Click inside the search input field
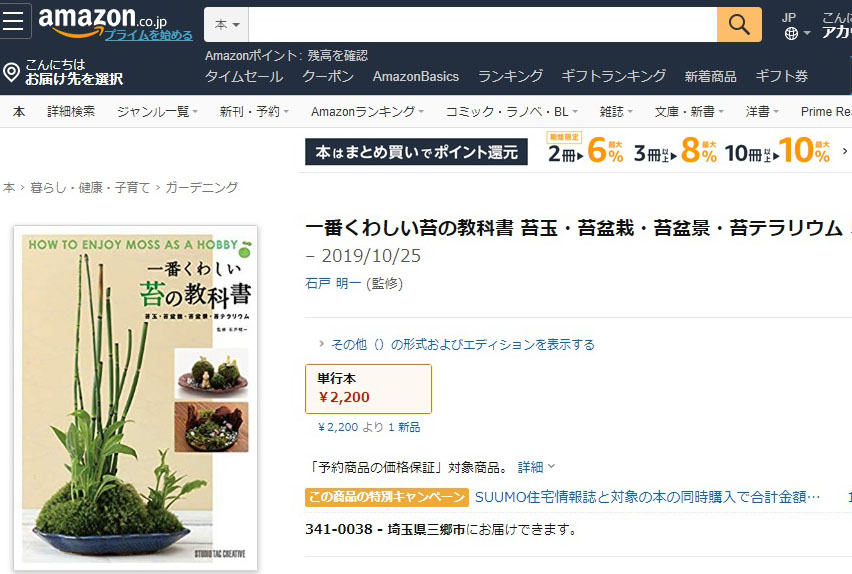Viewport: 852px width, 574px height. click(x=483, y=24)
